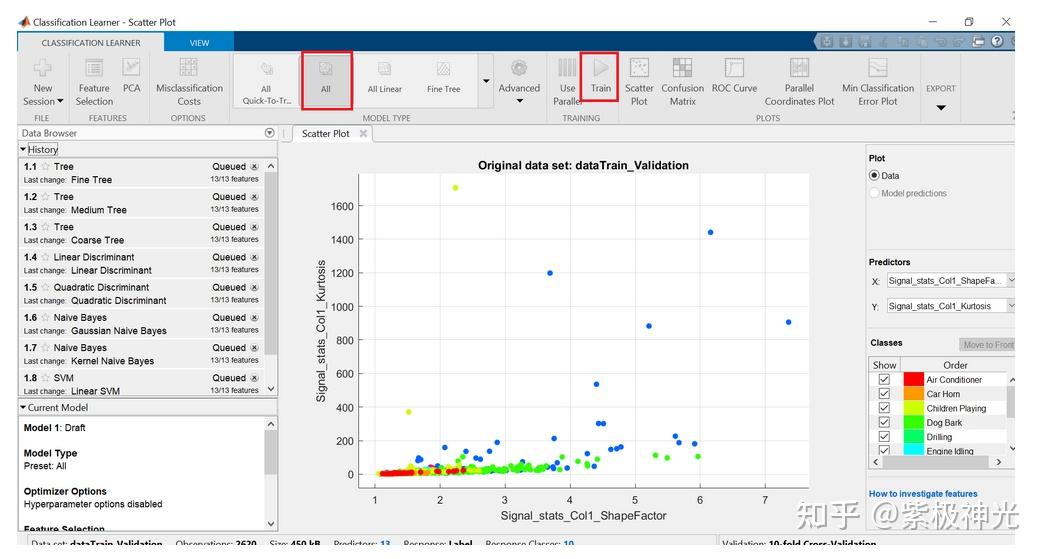
Task: Star model 1.2 Tree as favorite
Action: [45, 196]
